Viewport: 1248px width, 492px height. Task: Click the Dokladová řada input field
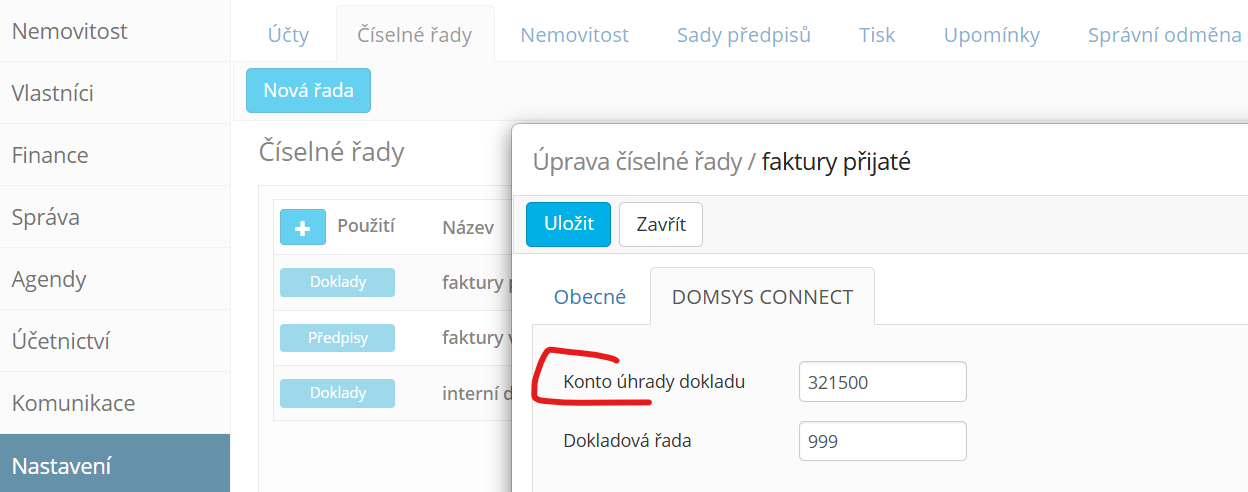883,441
